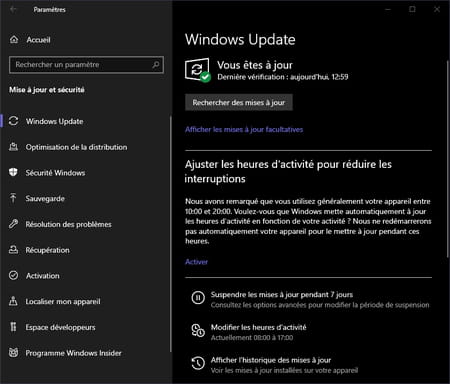Click the update status icon with green check
Viewport: 450px width, 384px height.
[198, 70]
